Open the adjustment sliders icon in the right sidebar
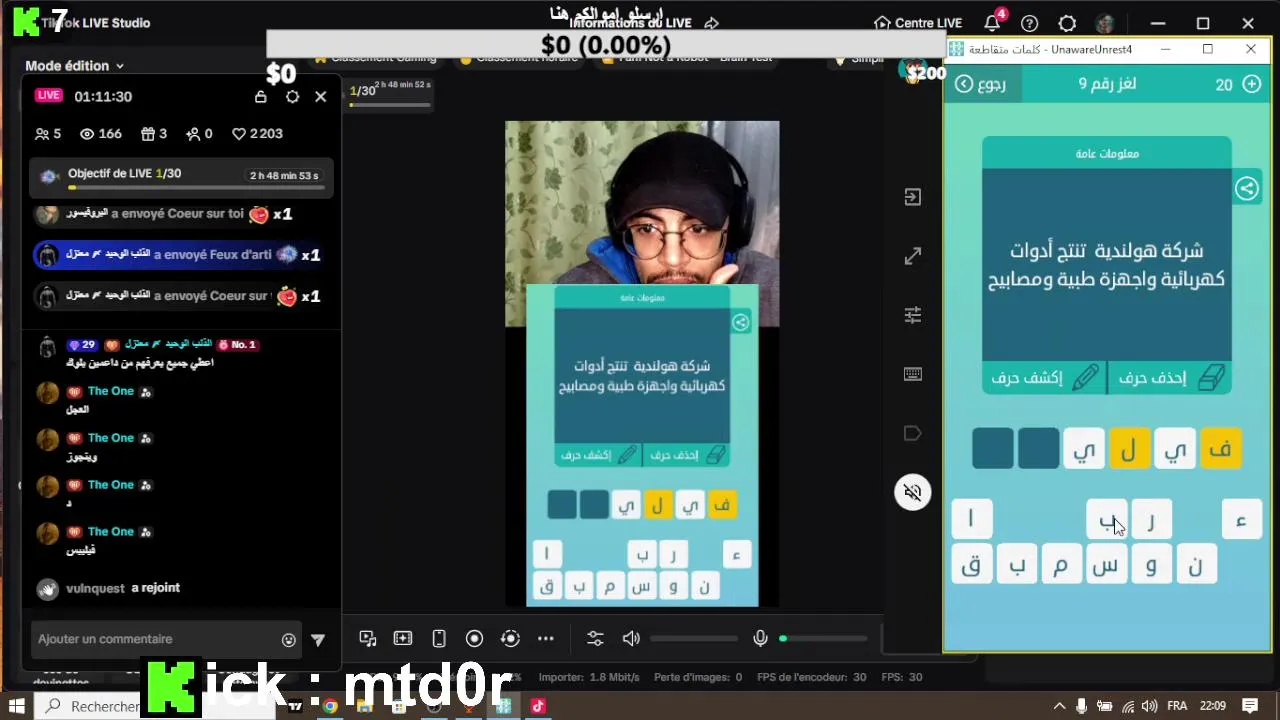This screenshot has width=1280, height=720. [x=913, y=315]
